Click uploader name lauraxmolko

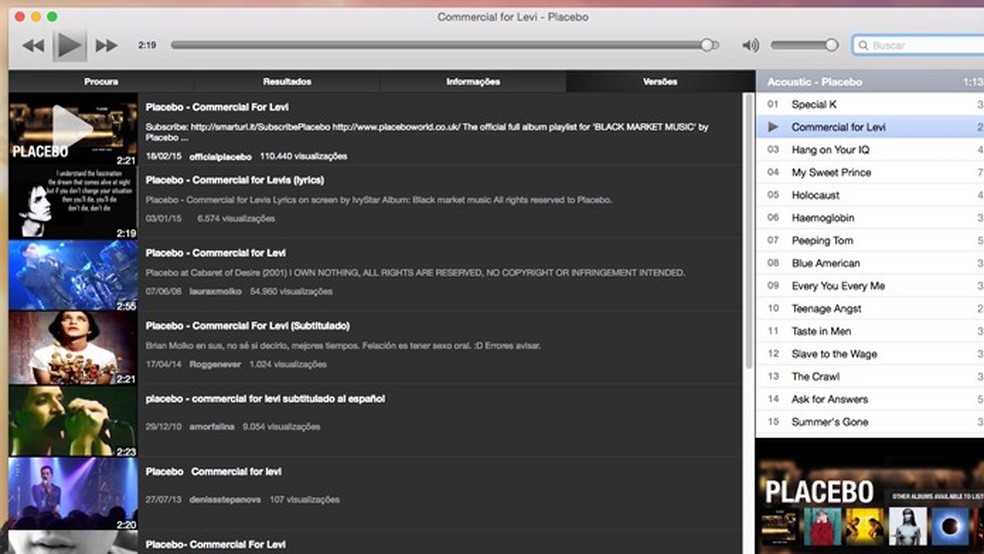pyautogui.click(x=215, y=292)
